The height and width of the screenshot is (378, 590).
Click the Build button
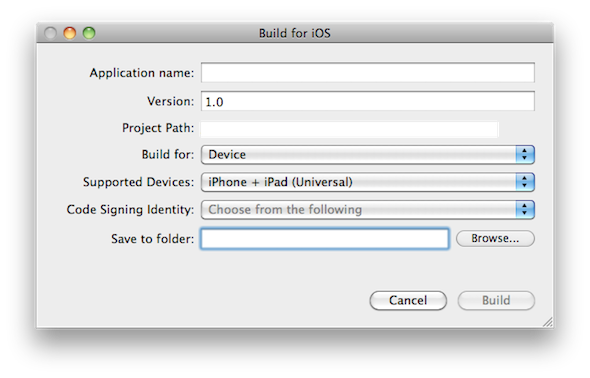[x=496, y=301]
